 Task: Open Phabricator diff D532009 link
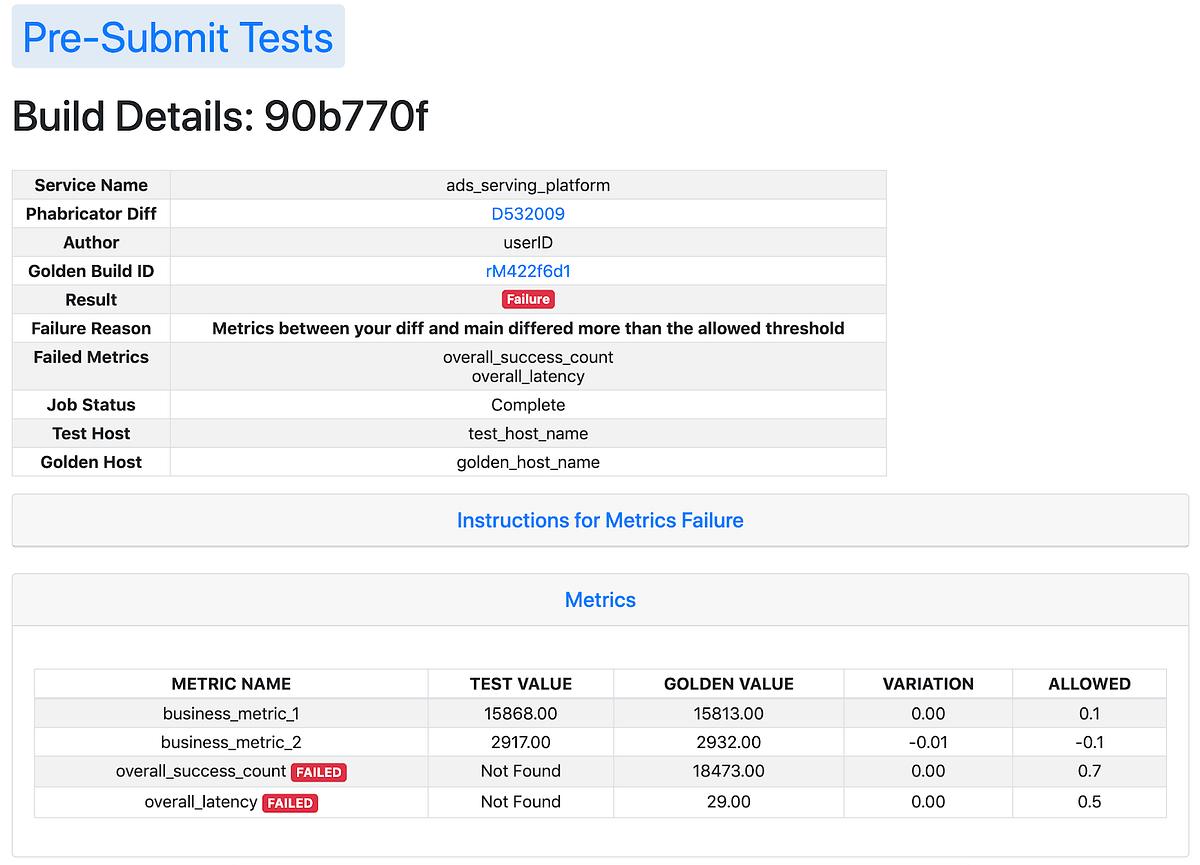[x=528, y=214]
